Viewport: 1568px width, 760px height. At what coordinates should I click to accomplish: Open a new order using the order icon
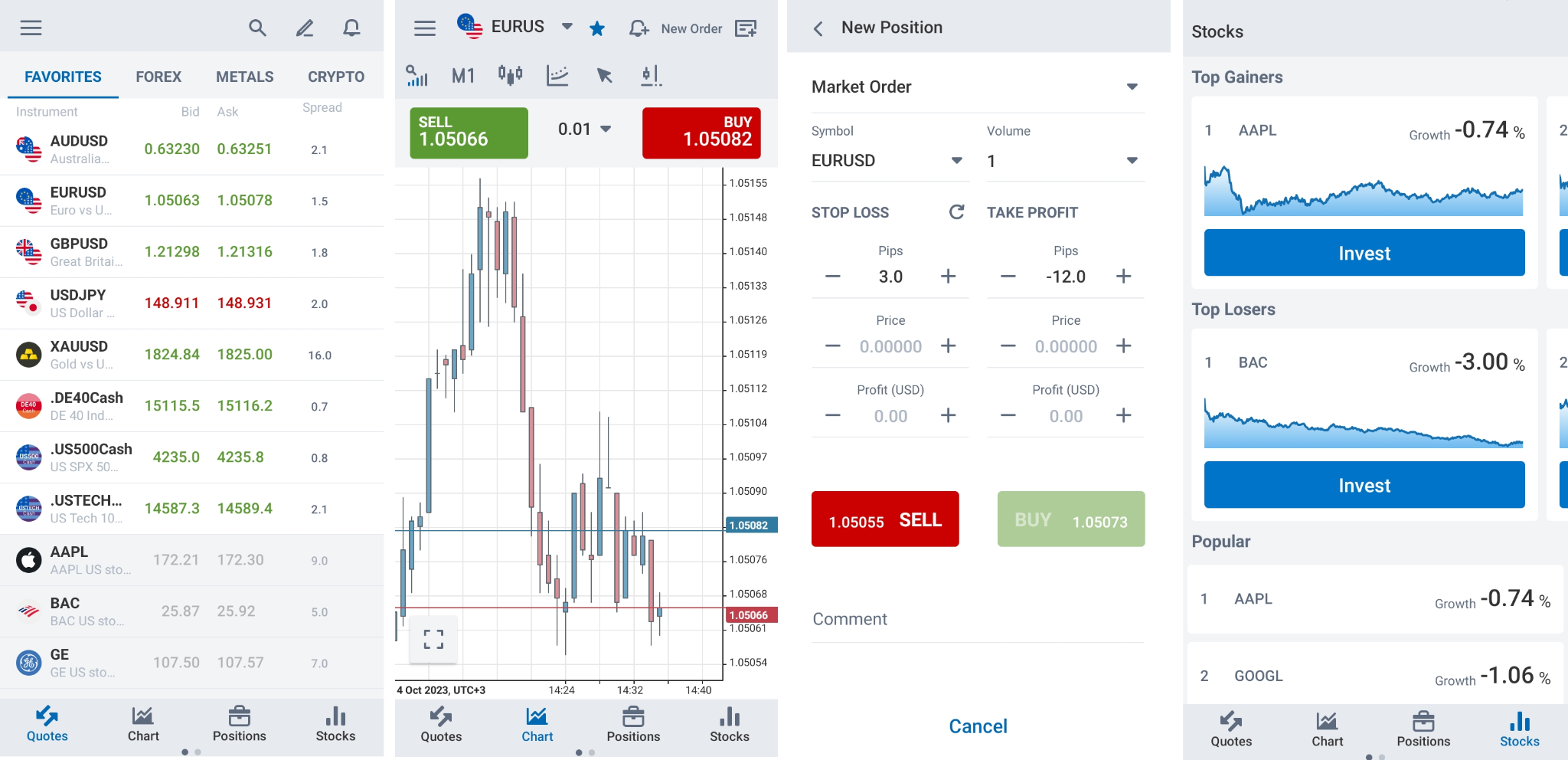coord(746,28)
